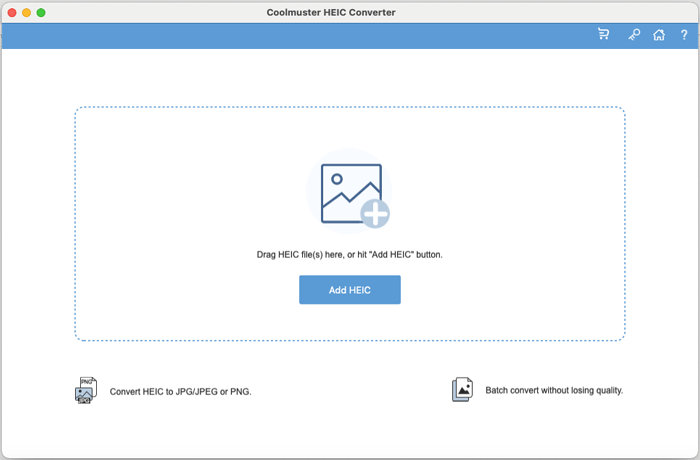Maximize the window with the green button
This screenshot has width=700, height=460.
point(41,13)
